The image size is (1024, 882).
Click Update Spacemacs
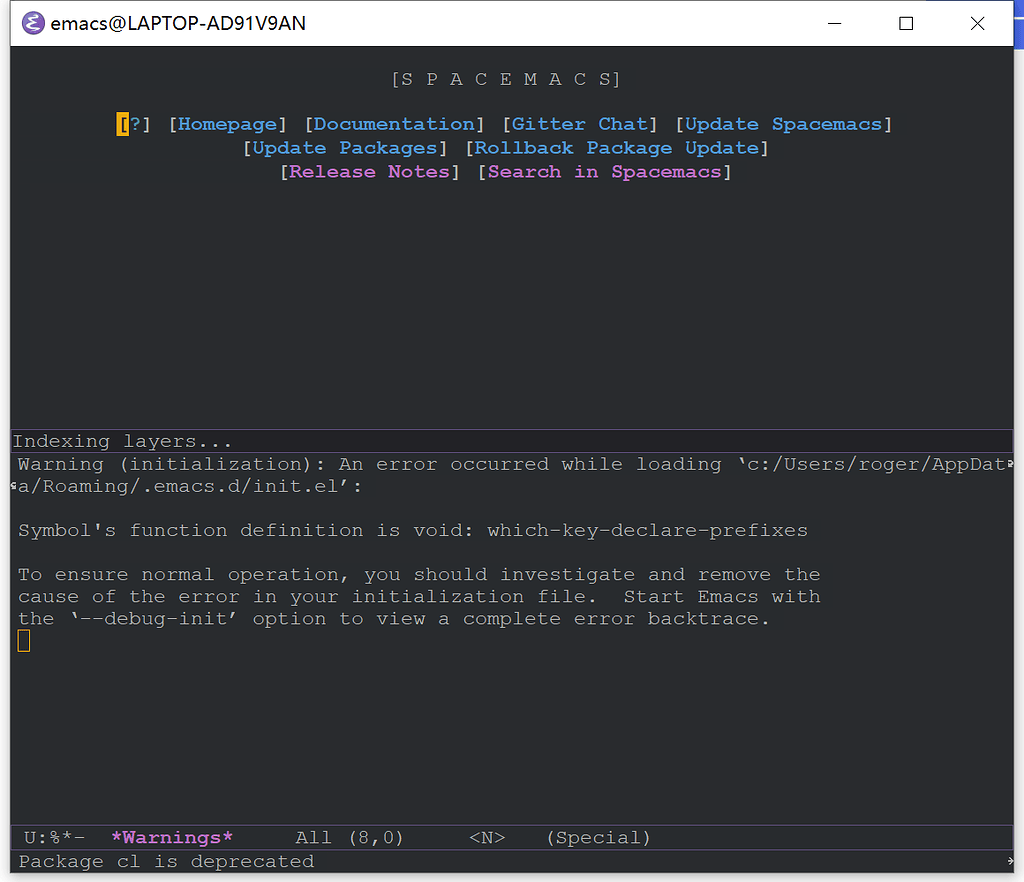783,124
